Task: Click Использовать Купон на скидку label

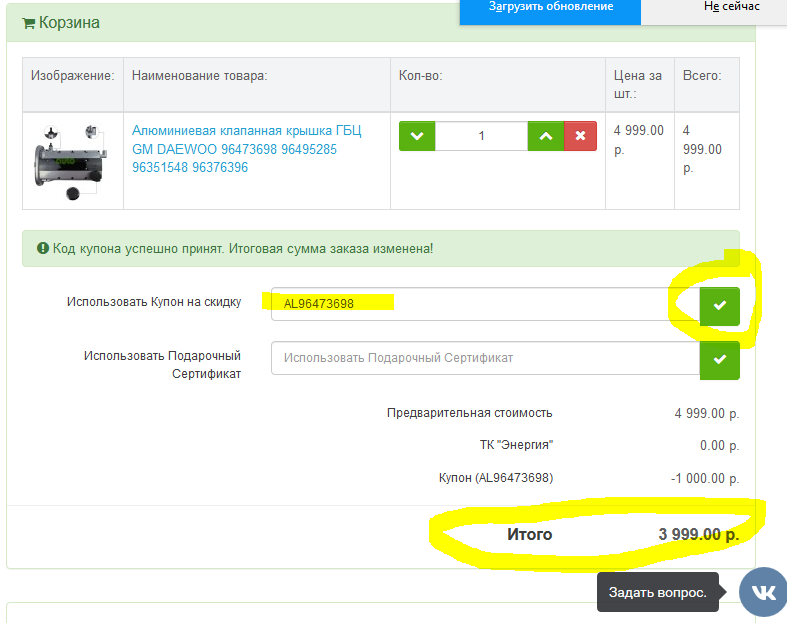Action: point(154,302)
